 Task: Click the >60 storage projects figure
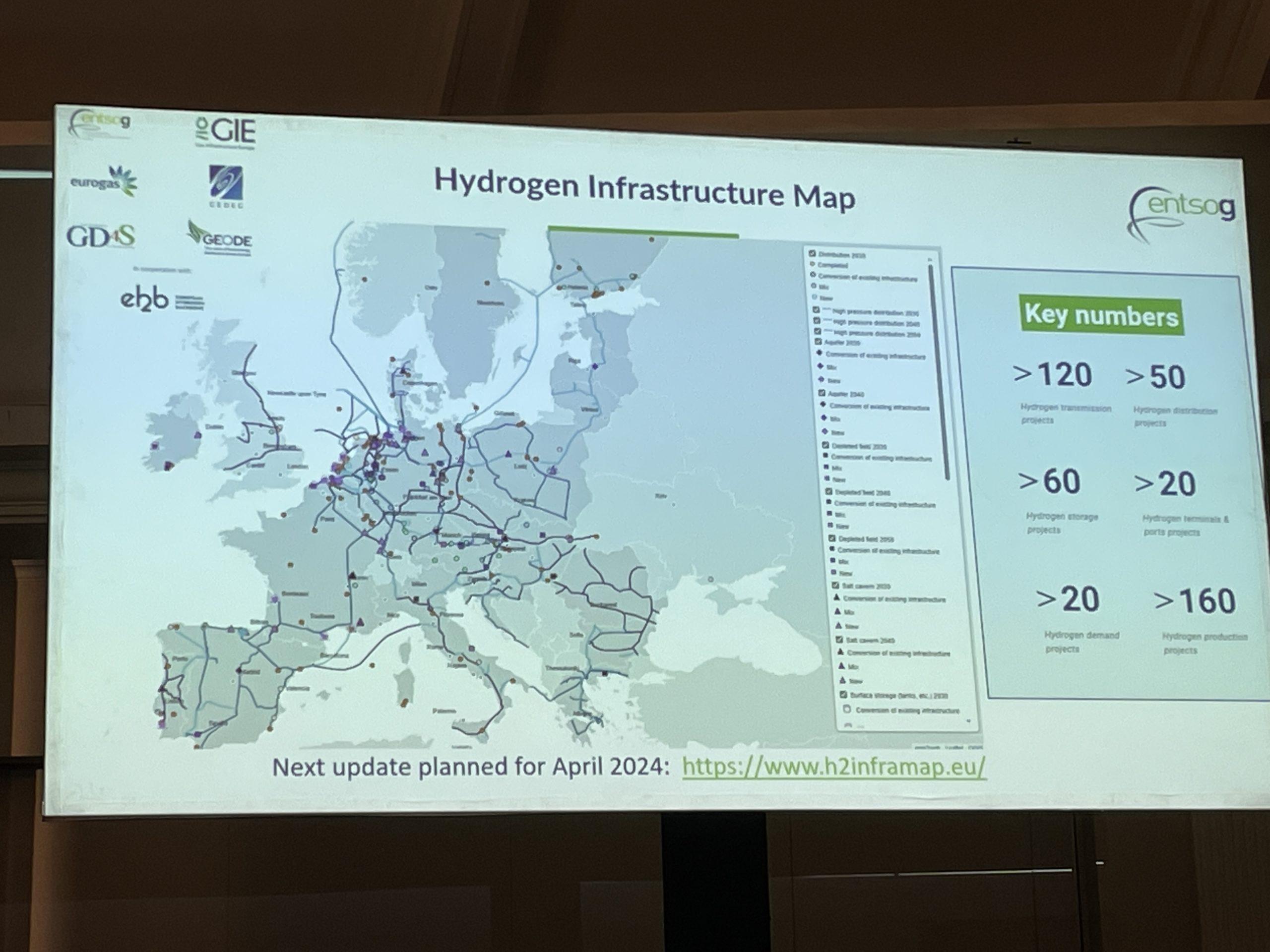pos(1049,481)
